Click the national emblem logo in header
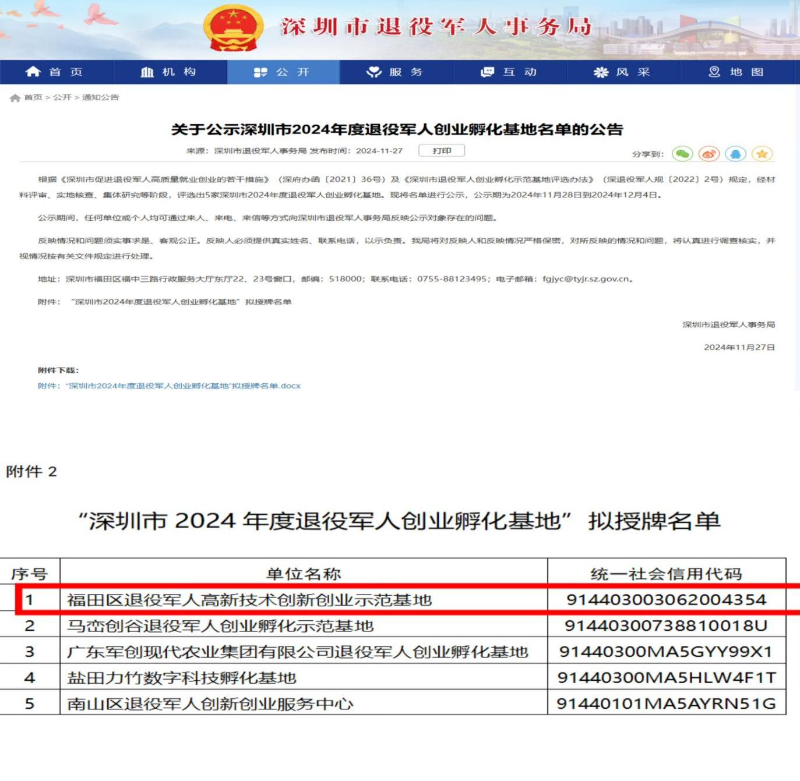Viewport: 800px width, 781px height. tap(233, 28)
